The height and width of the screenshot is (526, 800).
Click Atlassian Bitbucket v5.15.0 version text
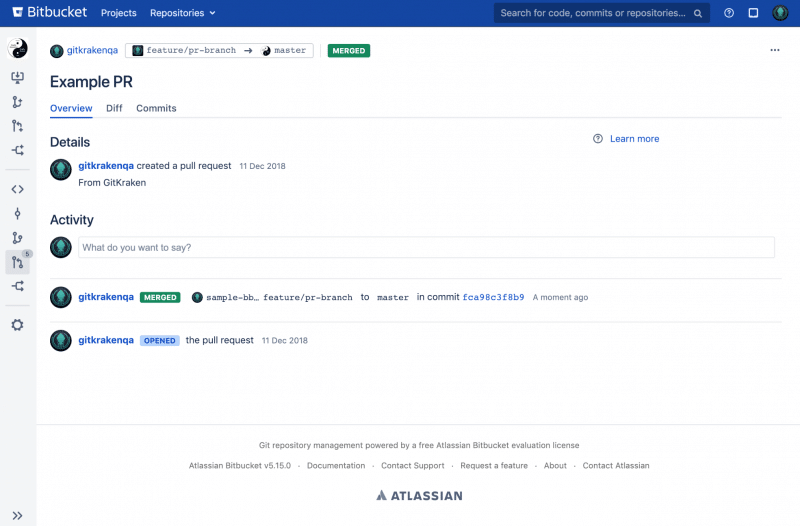240,466
